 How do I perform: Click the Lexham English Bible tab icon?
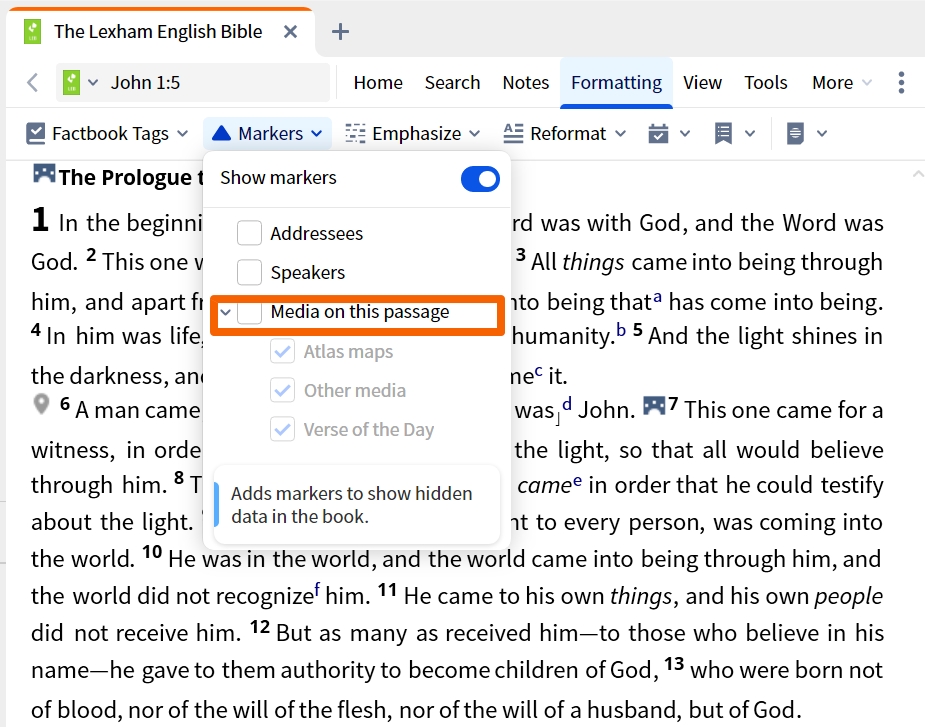click(x=32, y=31)
